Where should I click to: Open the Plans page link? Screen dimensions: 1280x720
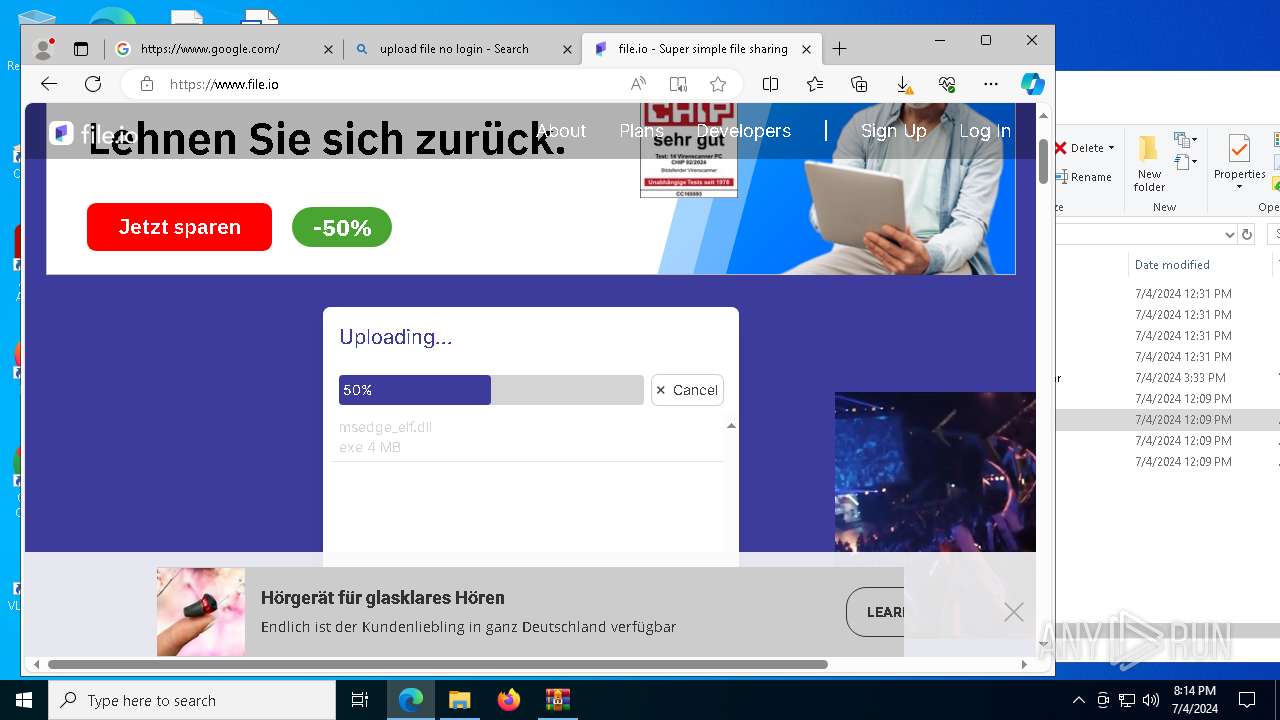click(641, 131)
